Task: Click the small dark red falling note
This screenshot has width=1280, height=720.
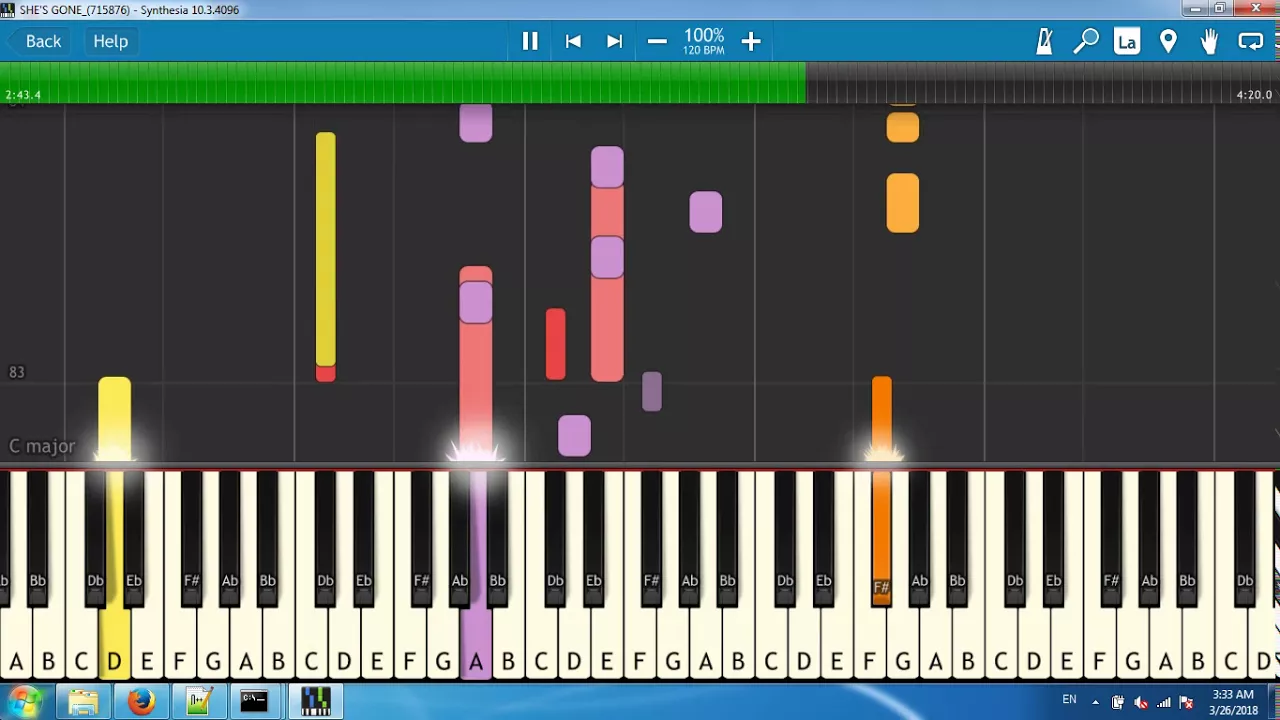Action: (555, 344)
